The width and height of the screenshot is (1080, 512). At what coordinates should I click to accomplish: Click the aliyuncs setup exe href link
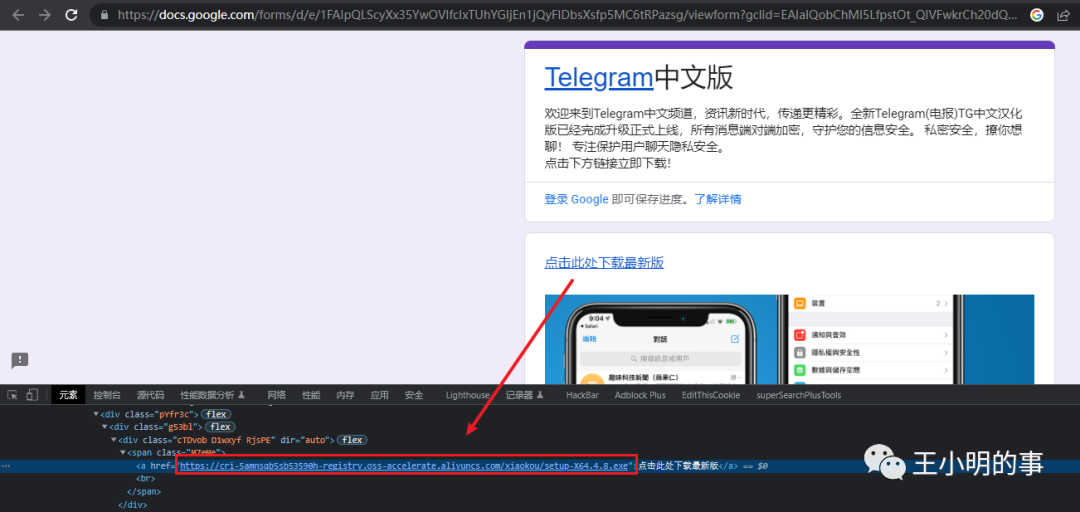[405, 467]
